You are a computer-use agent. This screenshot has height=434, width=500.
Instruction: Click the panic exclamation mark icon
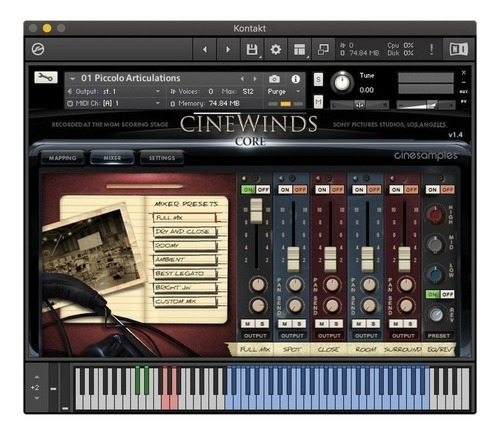pos(431,50)
